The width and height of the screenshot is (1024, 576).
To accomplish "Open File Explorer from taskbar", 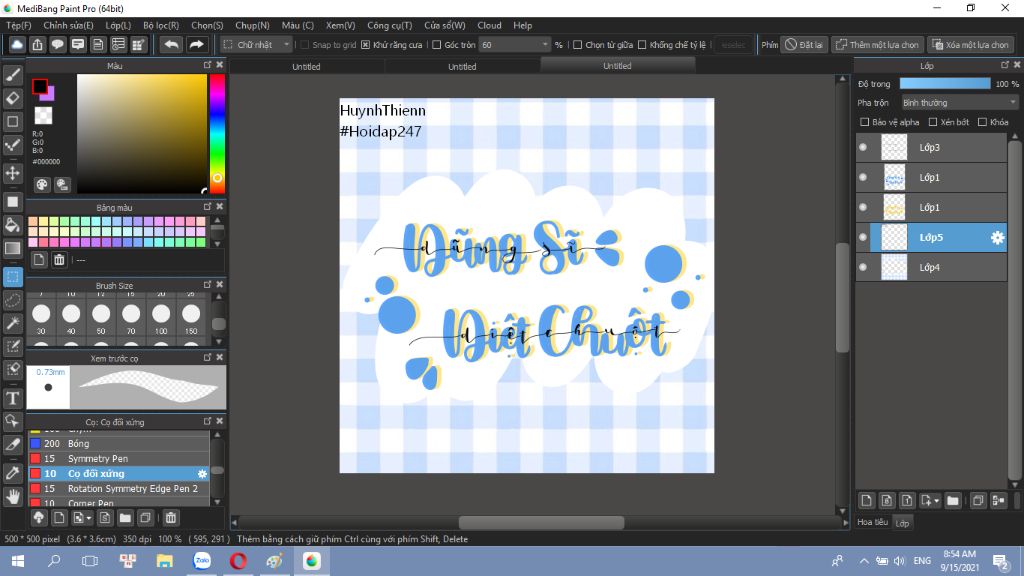I will click(165, 561).
